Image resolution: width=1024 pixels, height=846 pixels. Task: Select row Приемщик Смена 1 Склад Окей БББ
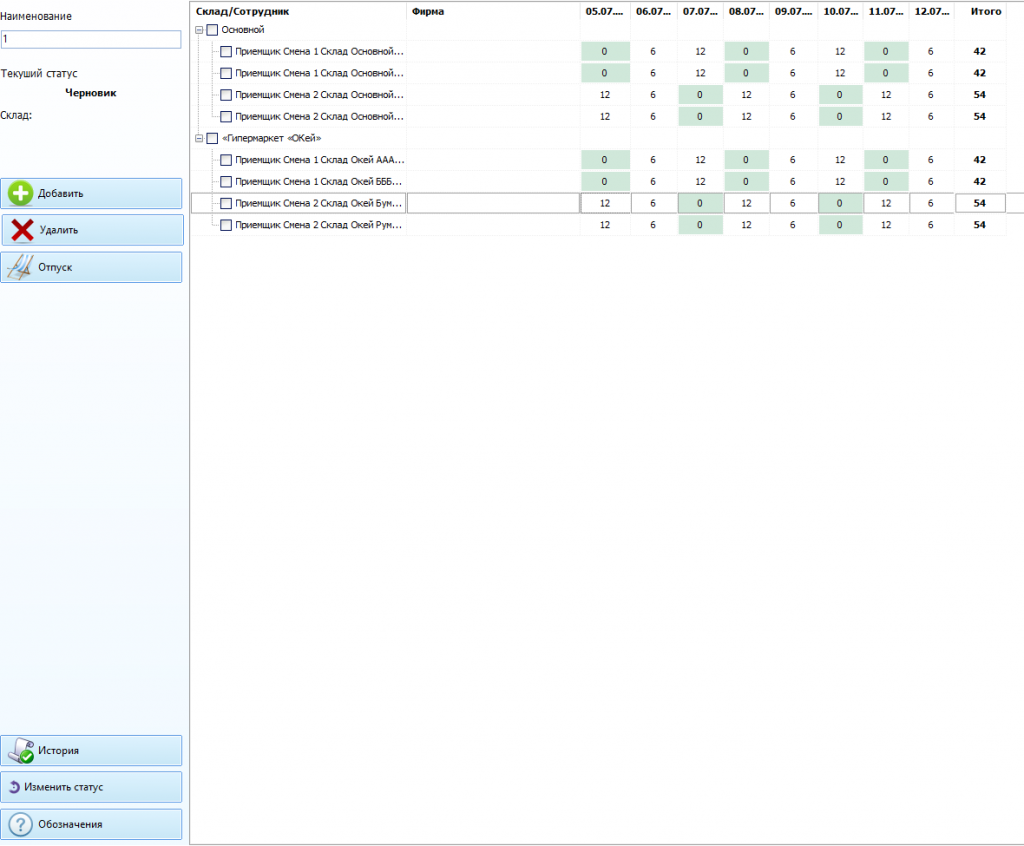point(319,182)
